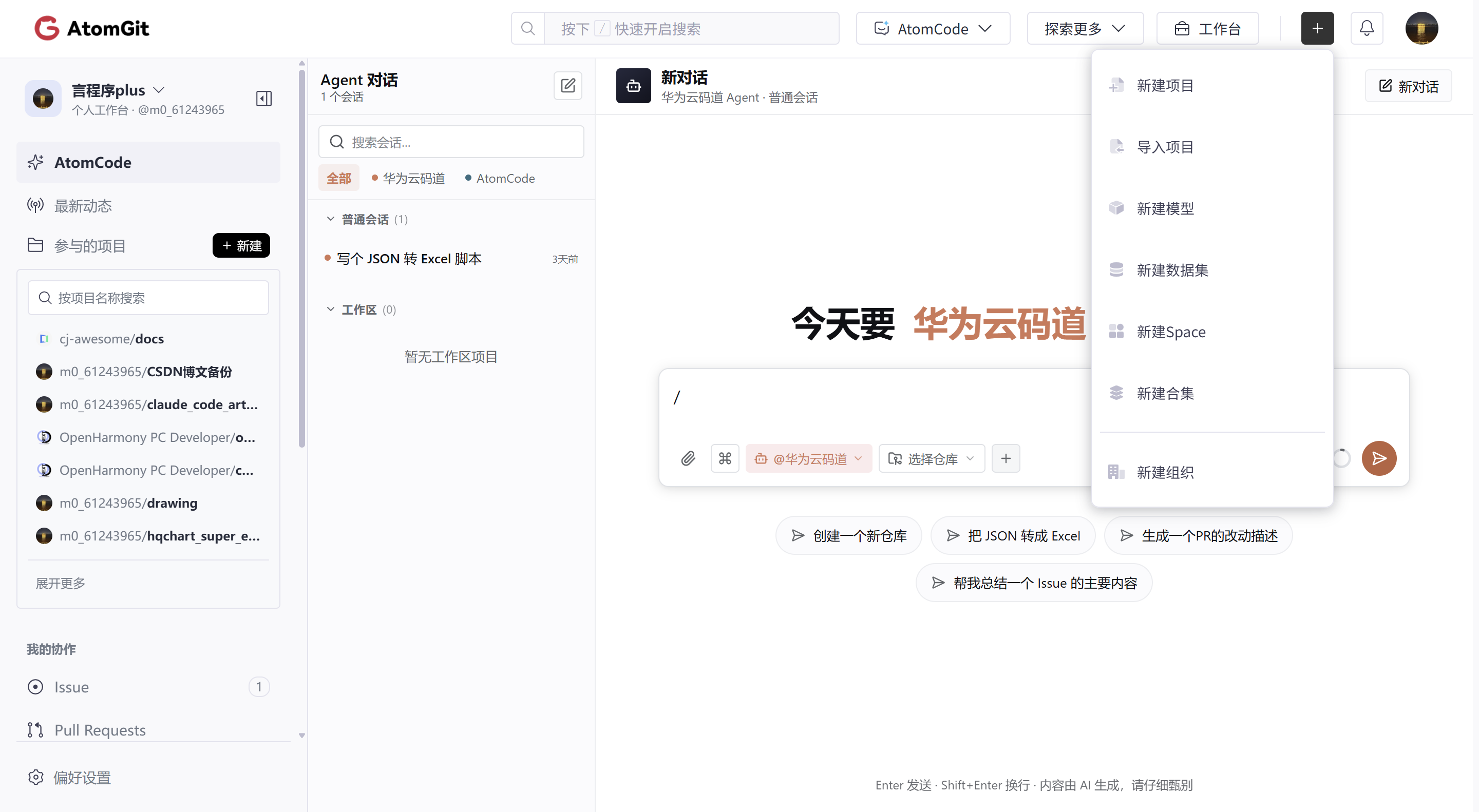Select the AtomCode sidebar entry
The image size is (1479, 812).
[148, 162]
